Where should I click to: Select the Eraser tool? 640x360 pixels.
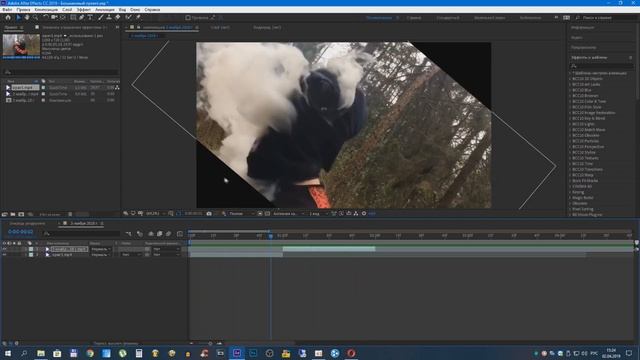click(118, 18)
